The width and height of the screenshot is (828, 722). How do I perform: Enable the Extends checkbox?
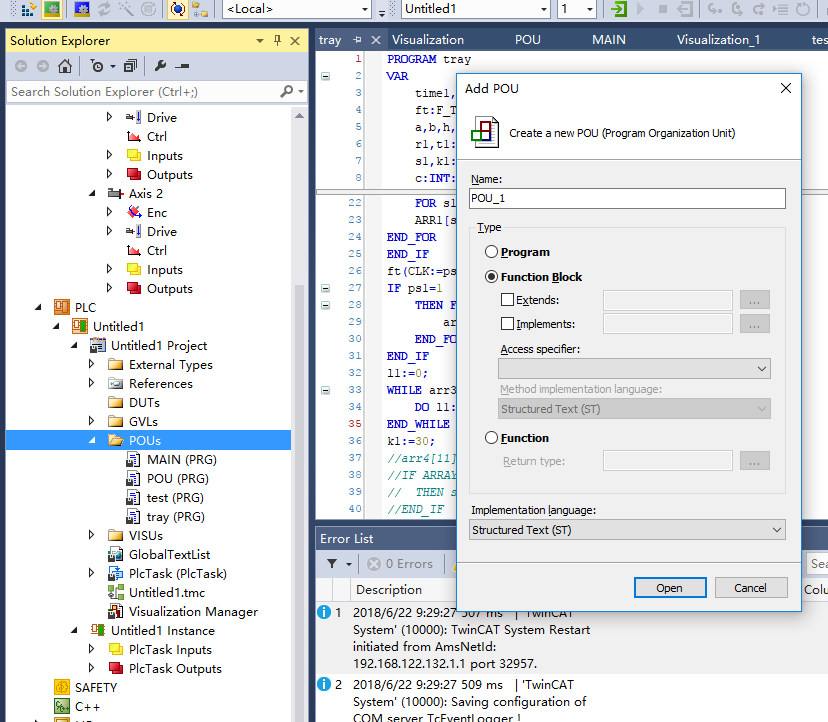tap(507, 299)
